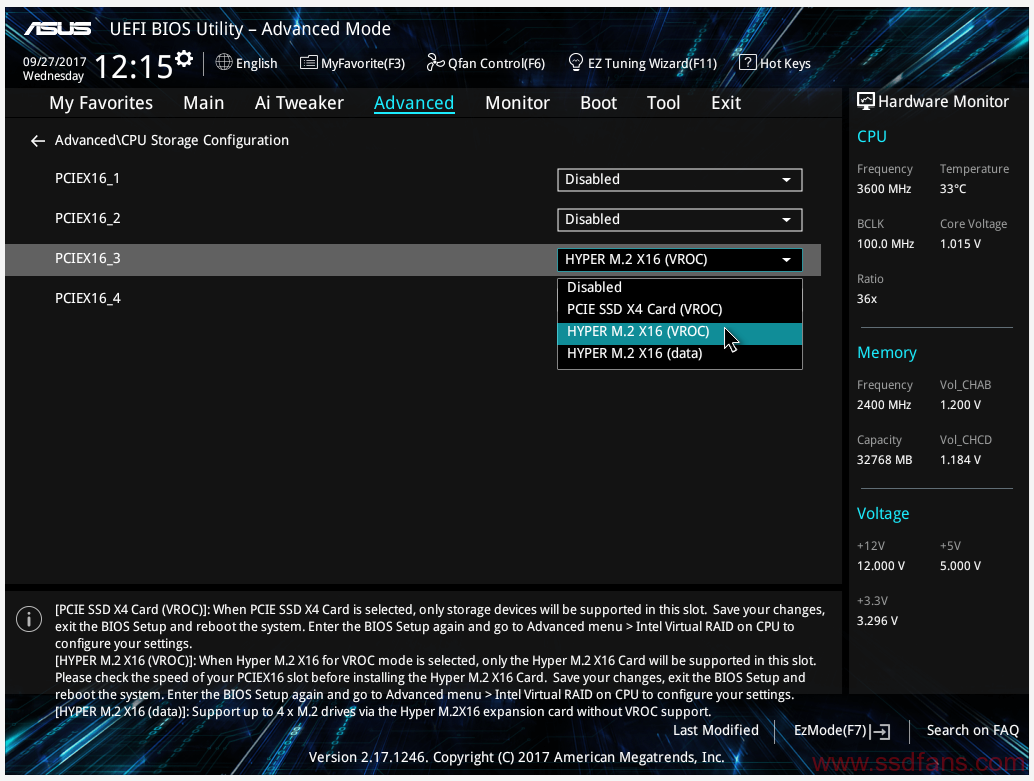
Task: Click the 1.184 V Vol_CHCD value
Action: [960, 460]
